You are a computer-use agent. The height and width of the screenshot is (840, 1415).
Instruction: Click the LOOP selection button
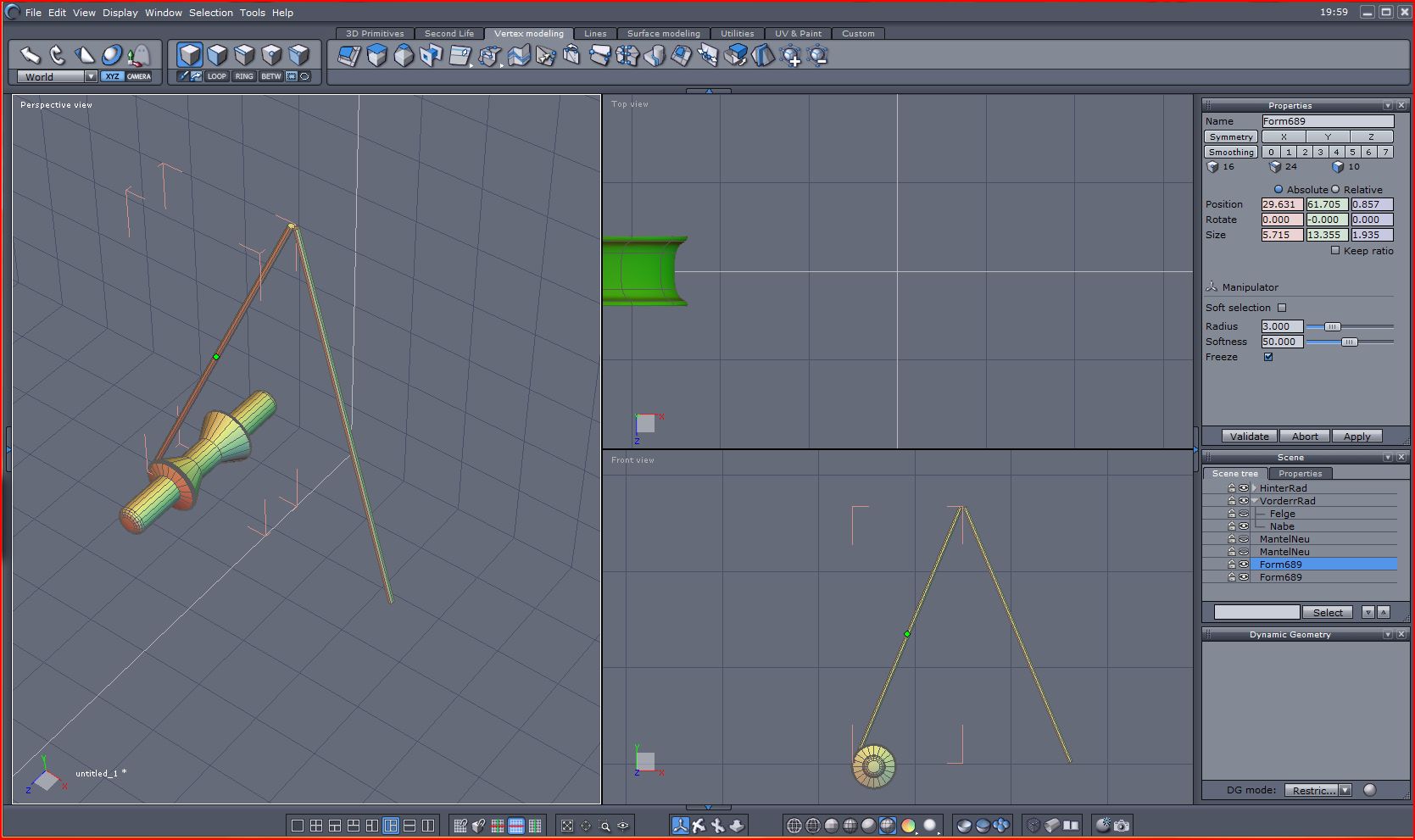click(217, 76)
